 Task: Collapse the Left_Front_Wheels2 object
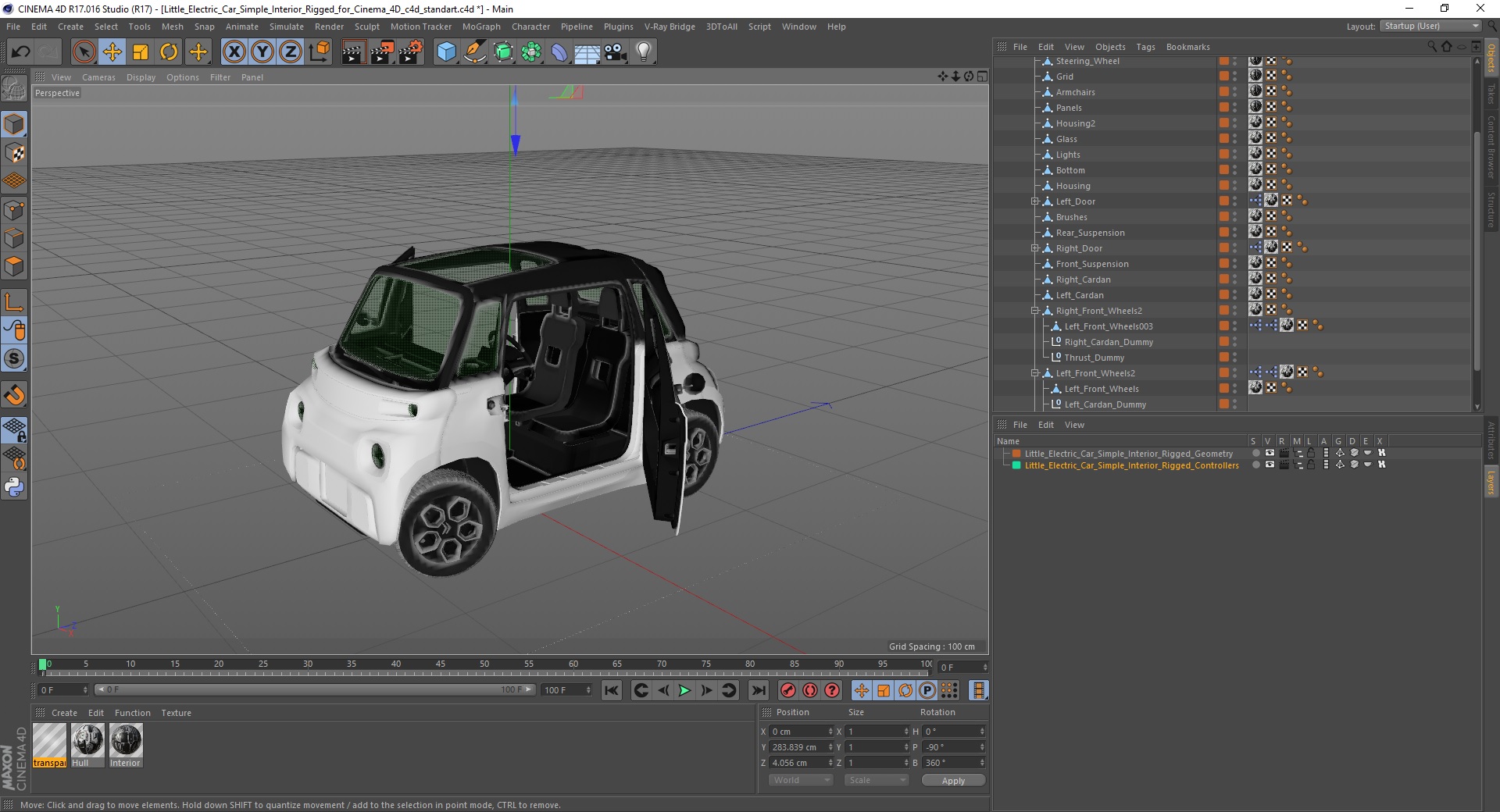(1034, 373)
